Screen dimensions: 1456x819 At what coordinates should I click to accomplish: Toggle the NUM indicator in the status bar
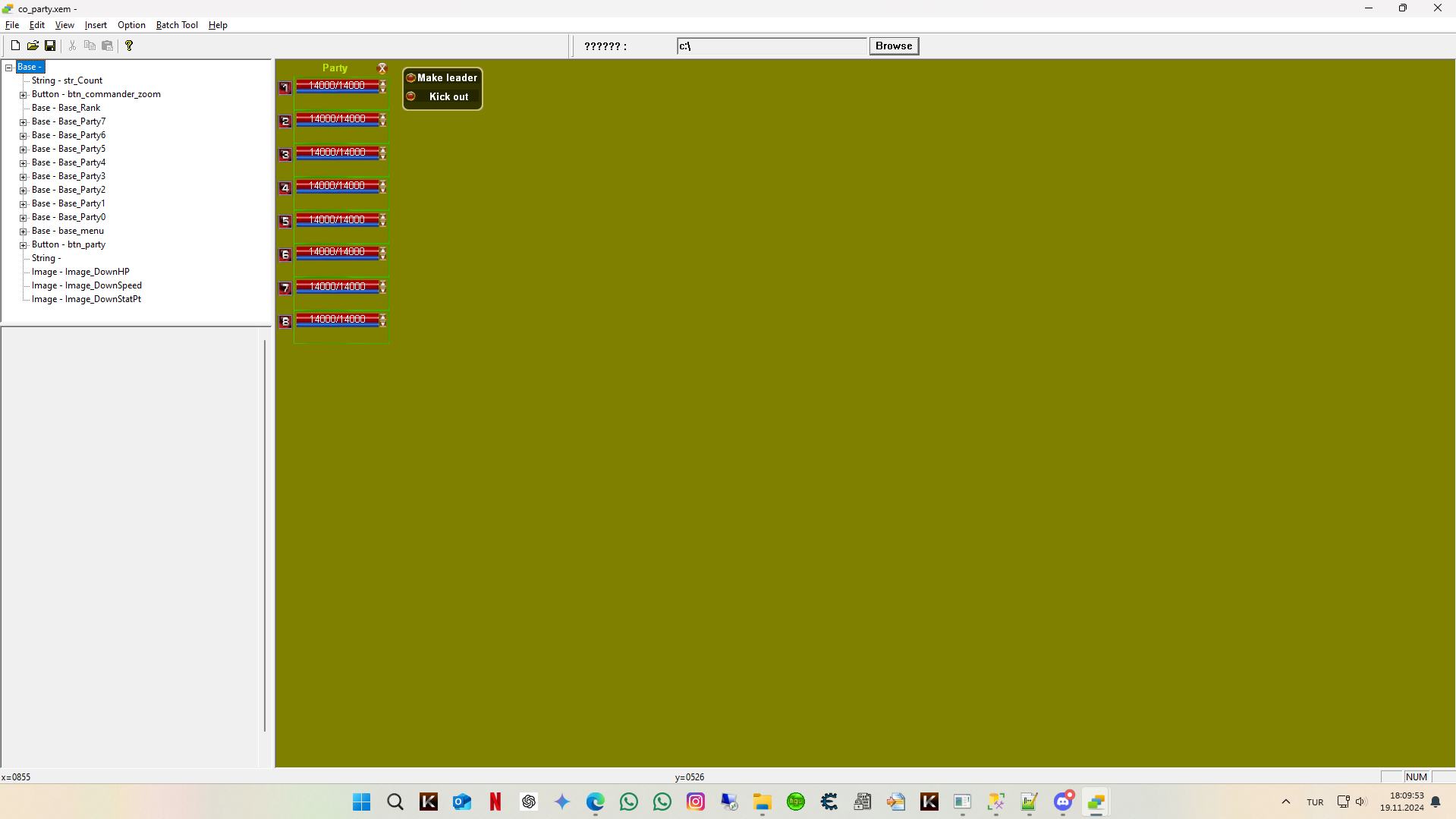click(x=1416, y=776)
